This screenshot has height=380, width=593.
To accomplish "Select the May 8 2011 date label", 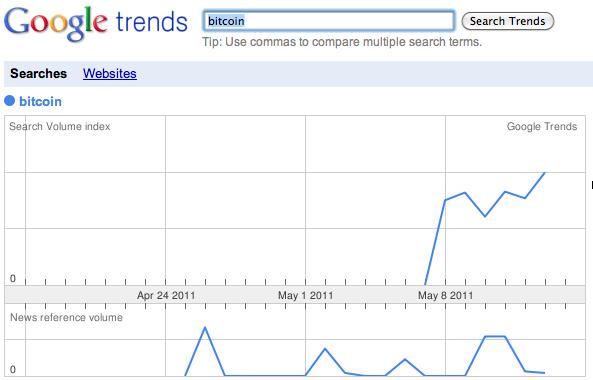I will pos(446,295).
